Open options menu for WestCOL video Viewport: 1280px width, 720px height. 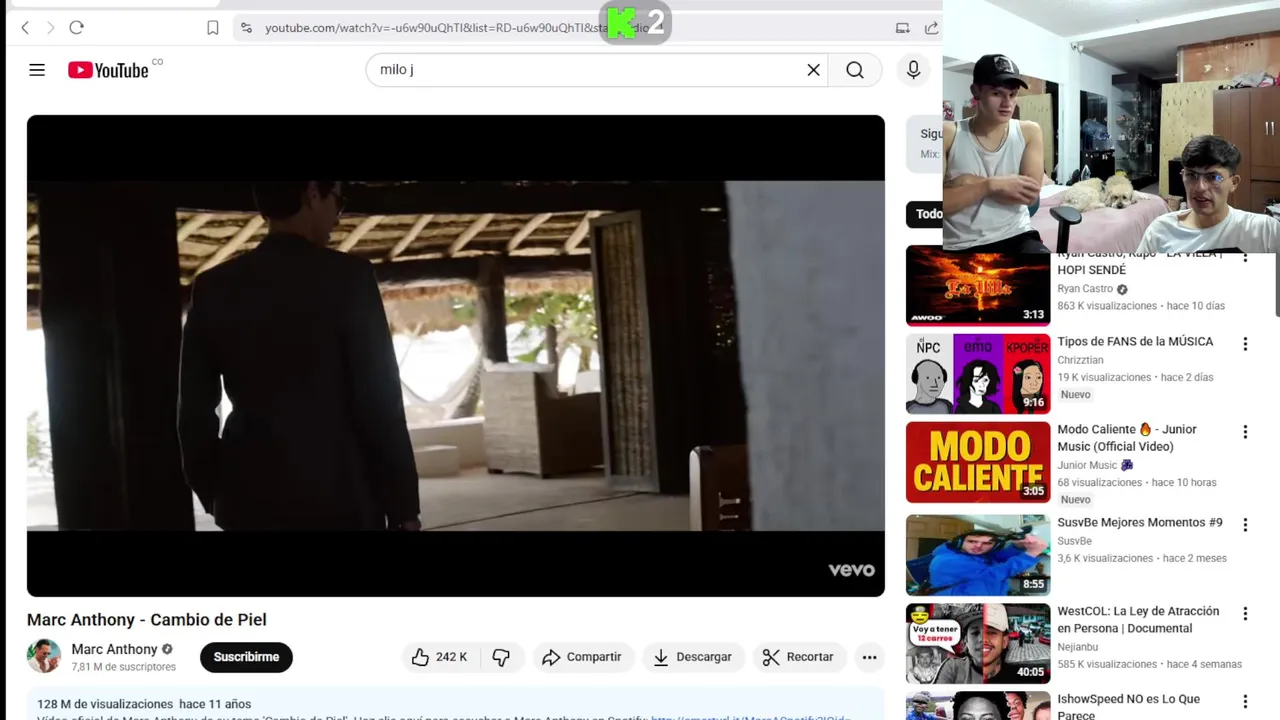point(1245,613)
